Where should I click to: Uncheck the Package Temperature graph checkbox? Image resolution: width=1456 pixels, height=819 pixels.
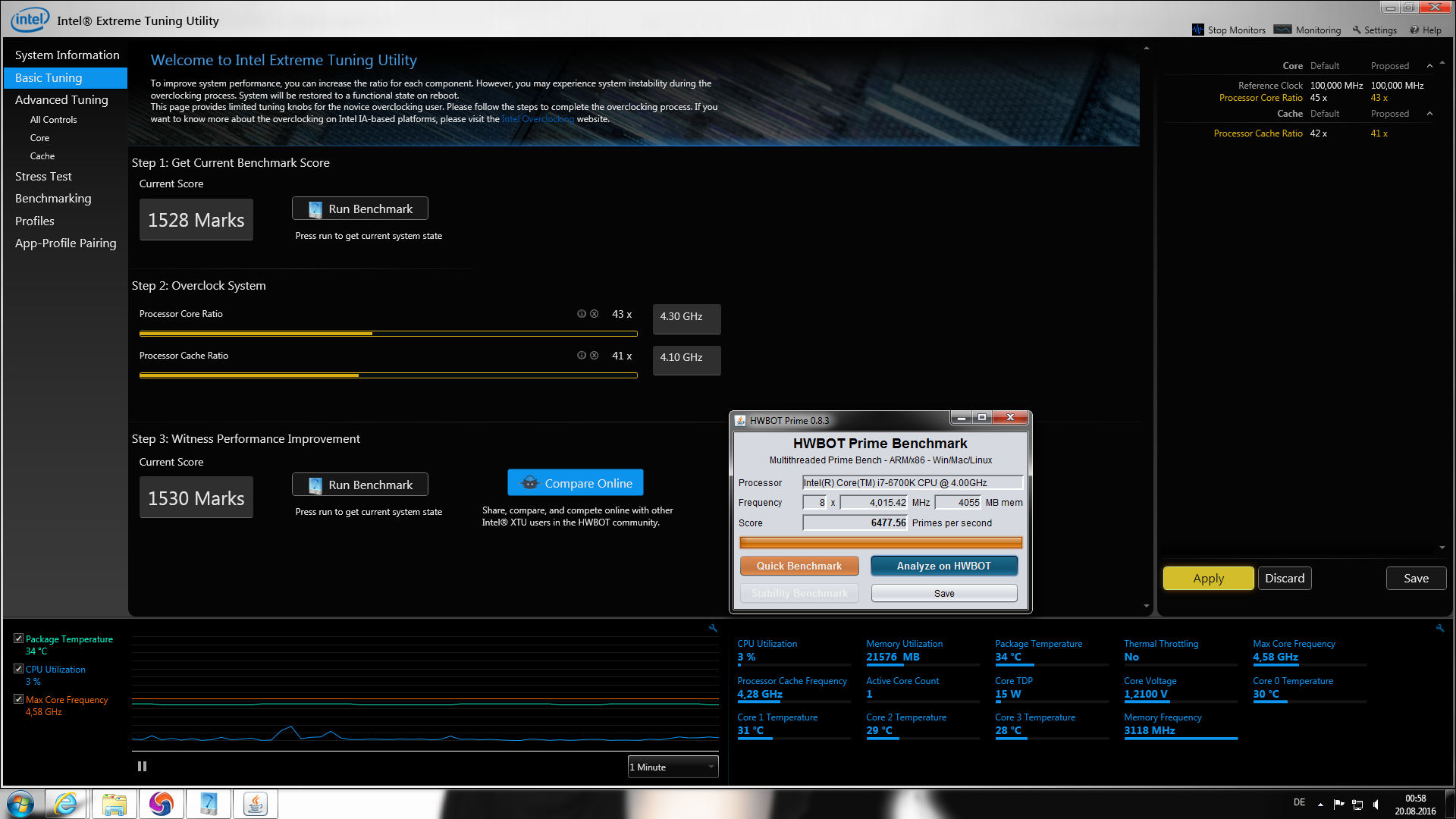(18, 639)
